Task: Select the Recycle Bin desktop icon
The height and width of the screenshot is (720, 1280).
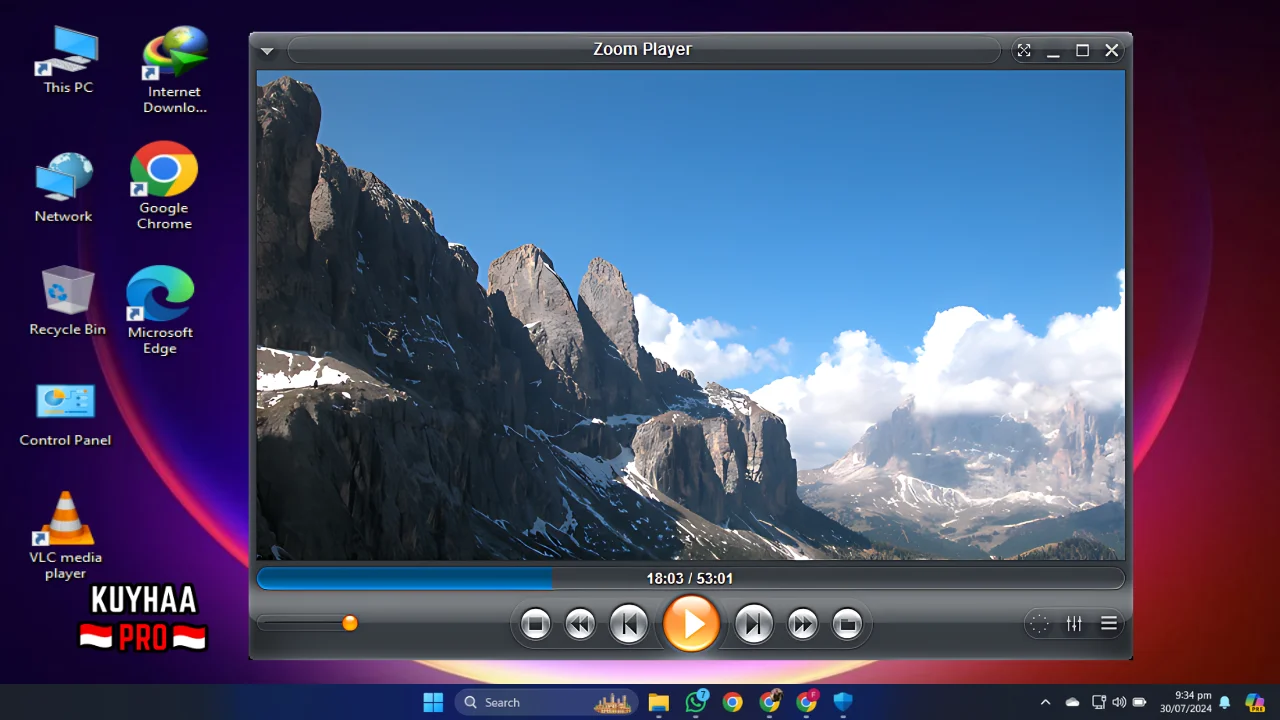Action: pyautogui.click(x=68, y=300)
